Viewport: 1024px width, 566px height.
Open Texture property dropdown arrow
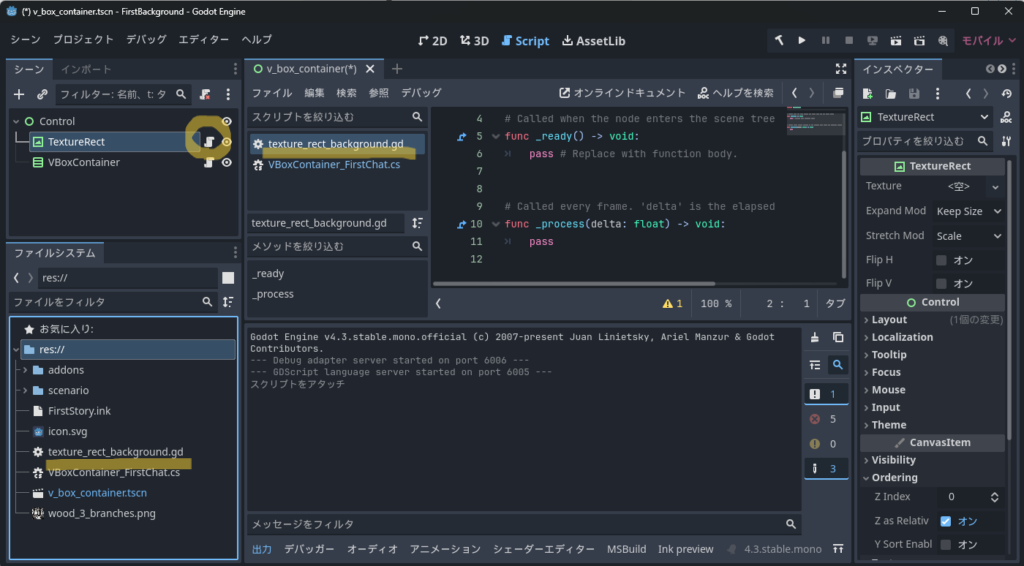995,187
